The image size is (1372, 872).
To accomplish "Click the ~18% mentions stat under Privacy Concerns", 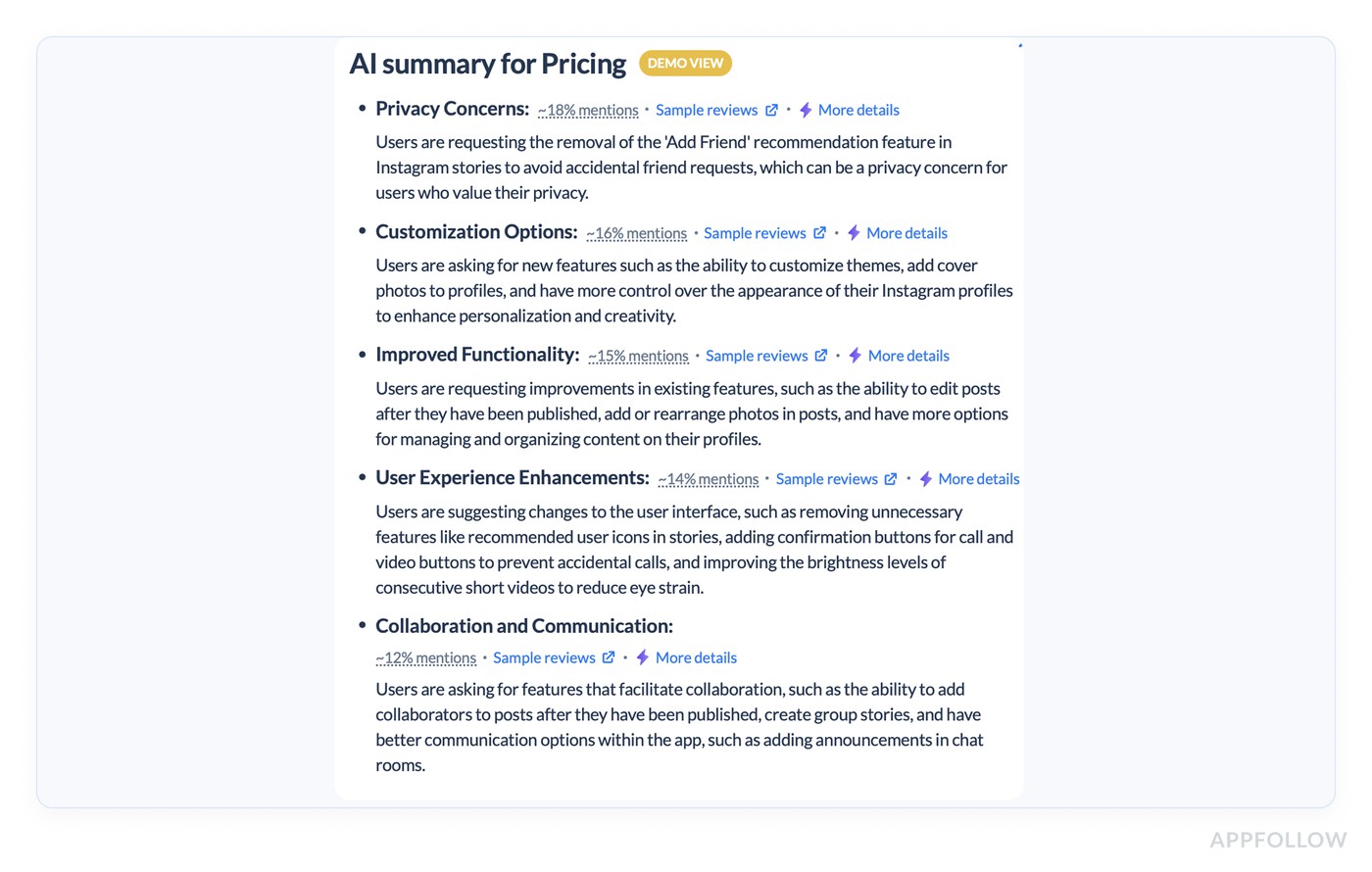I will click(587, 110).
